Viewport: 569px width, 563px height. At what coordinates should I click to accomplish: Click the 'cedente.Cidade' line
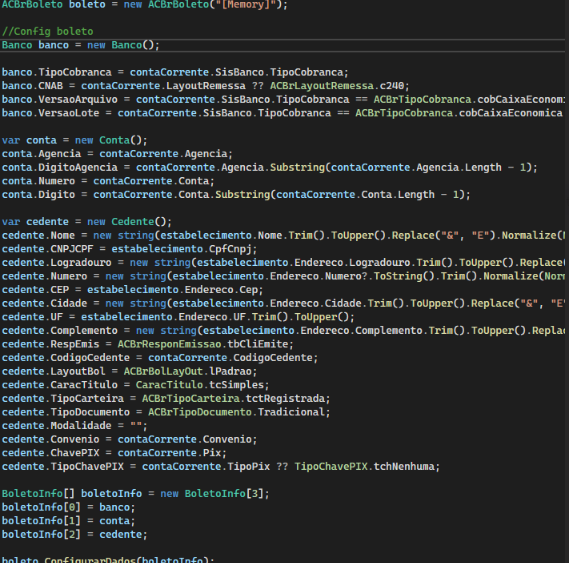(x=283, y=303)
